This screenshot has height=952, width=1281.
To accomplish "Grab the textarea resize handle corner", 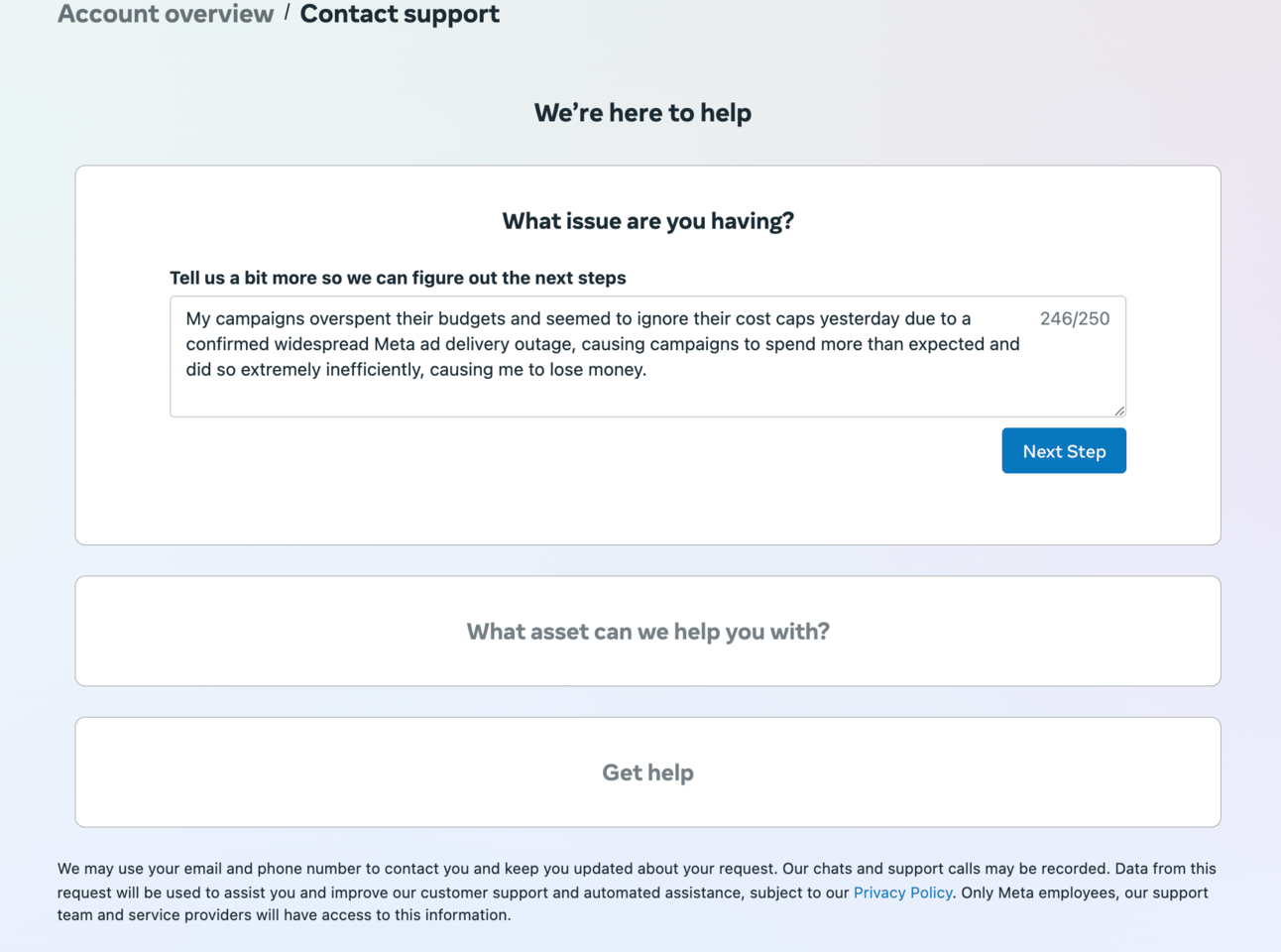I will click(x=1119, y=410).
